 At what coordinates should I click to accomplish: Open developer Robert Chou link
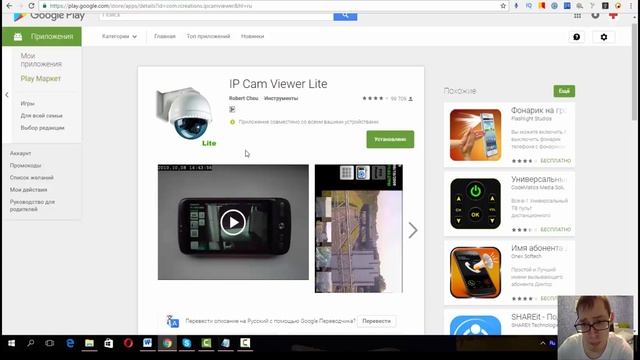[x=244, y=98]
